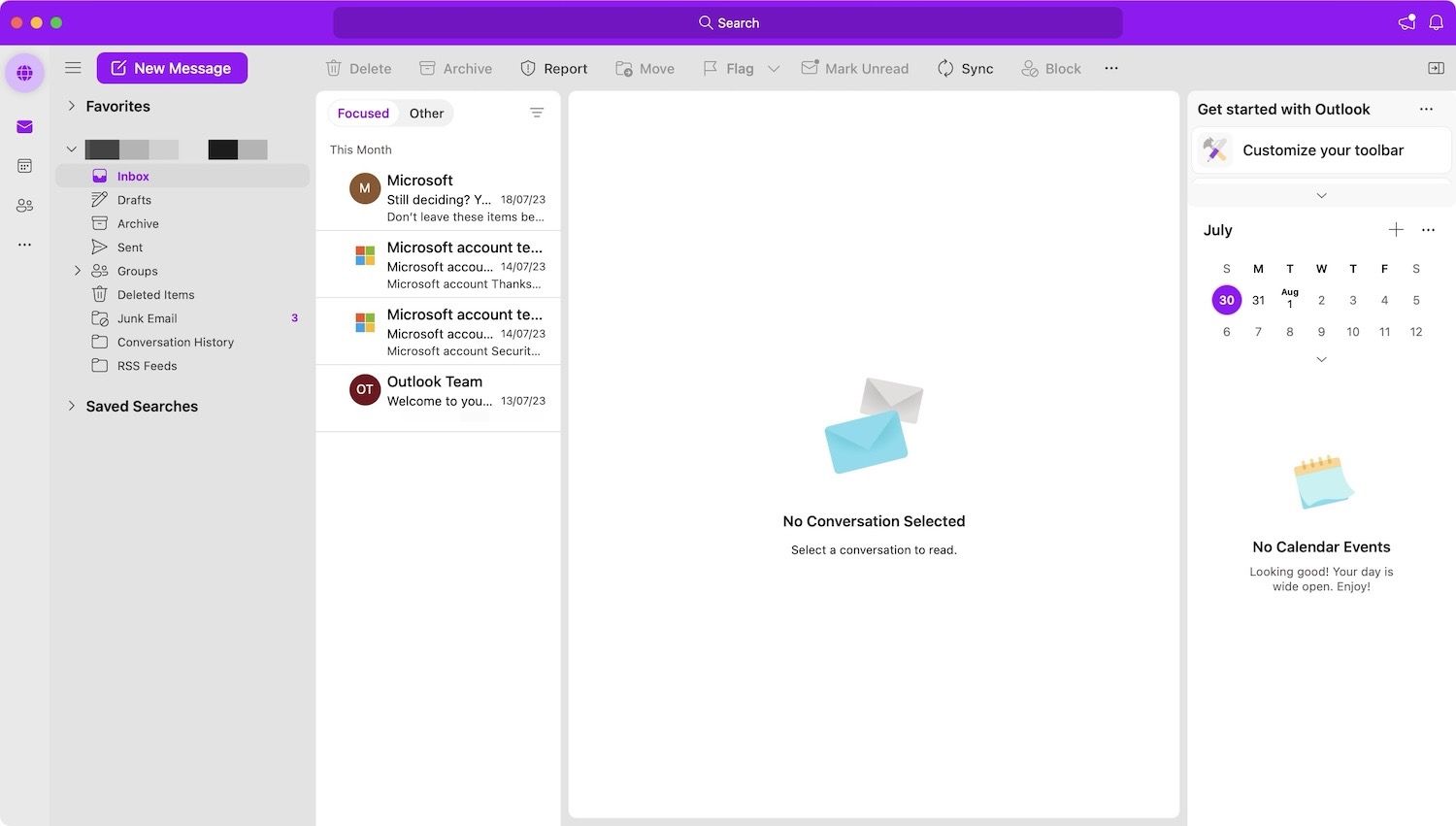Click the Report shield icon
1456x826 pixels.
pyautogui.click(x=528, y=69)
